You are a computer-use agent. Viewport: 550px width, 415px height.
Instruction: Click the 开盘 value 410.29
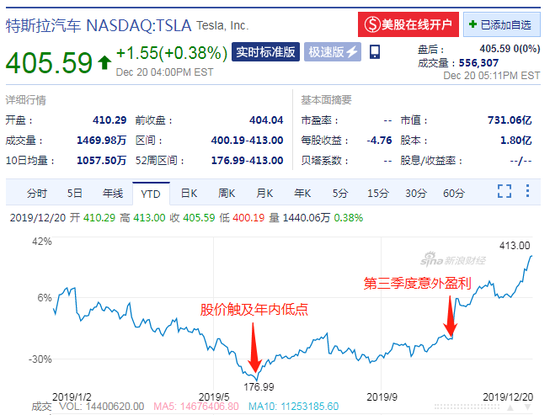tap(109, 120)
